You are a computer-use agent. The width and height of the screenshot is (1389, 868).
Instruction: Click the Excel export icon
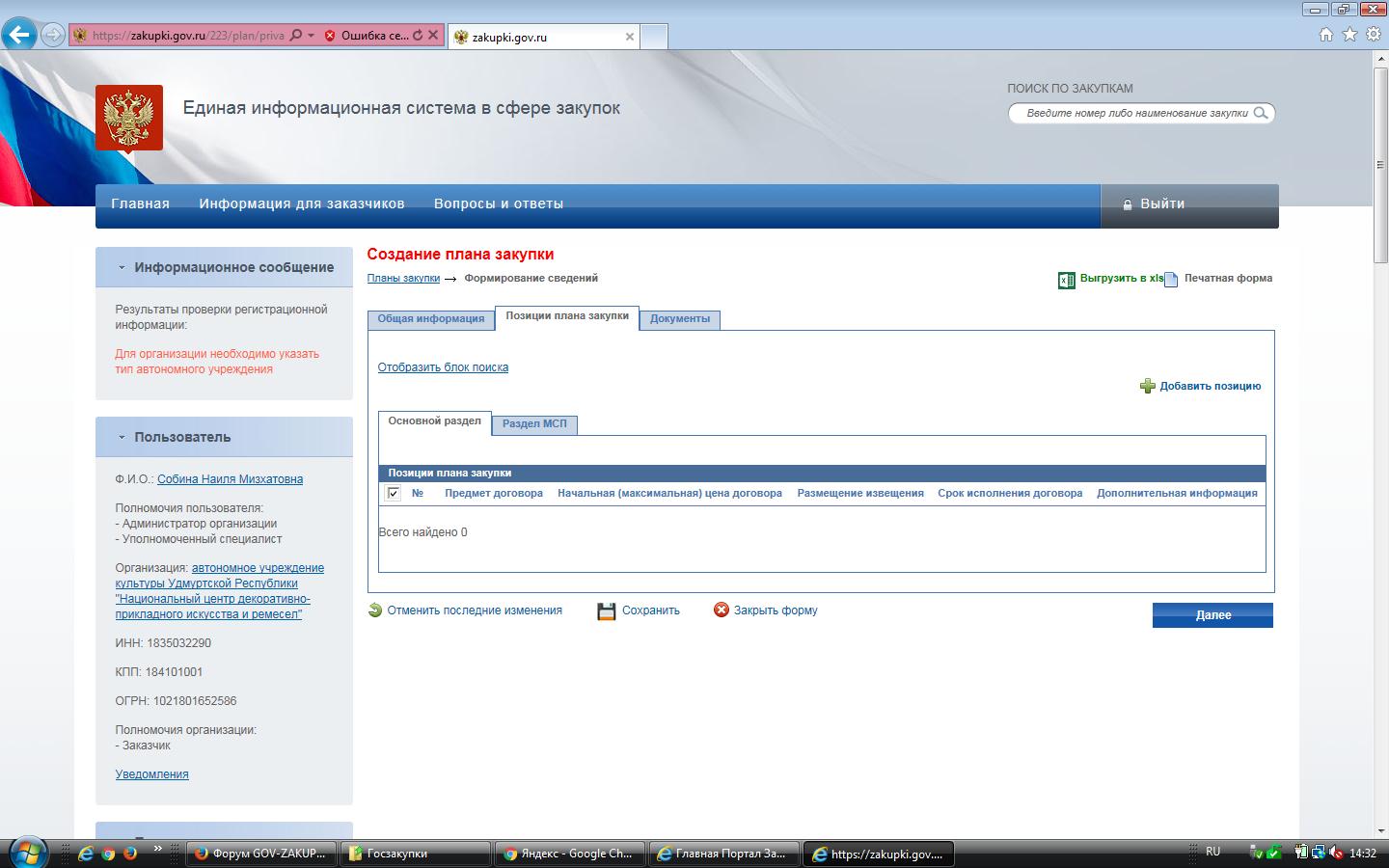click(x=1066, y=280)
